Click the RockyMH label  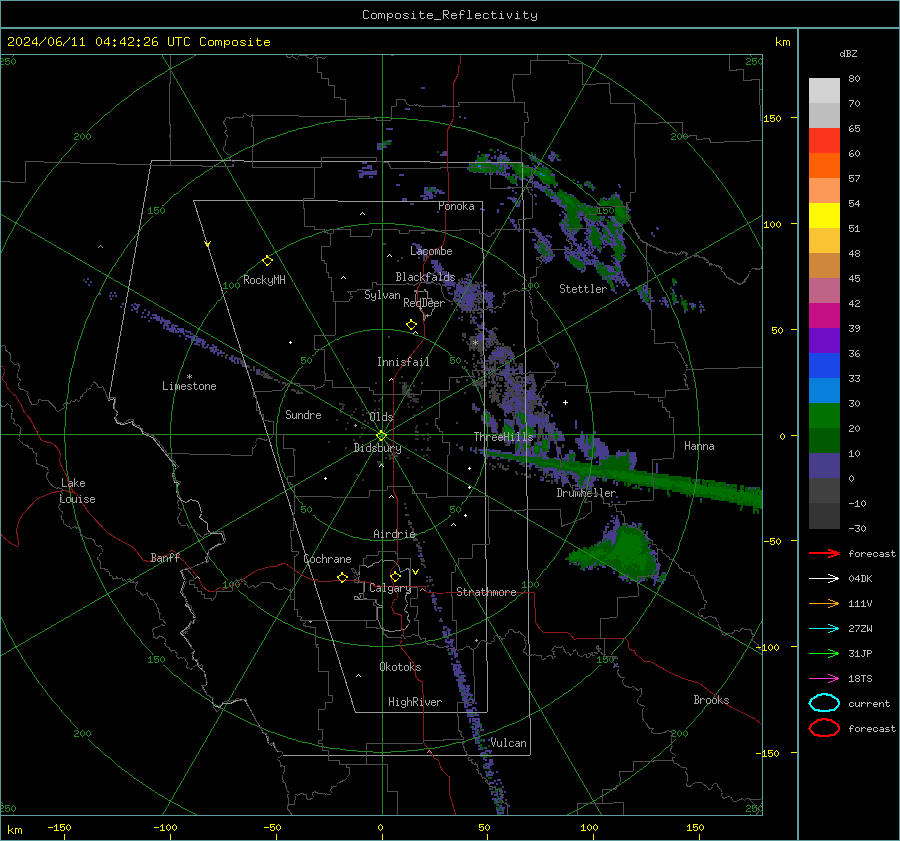click(x=264, y=280)
